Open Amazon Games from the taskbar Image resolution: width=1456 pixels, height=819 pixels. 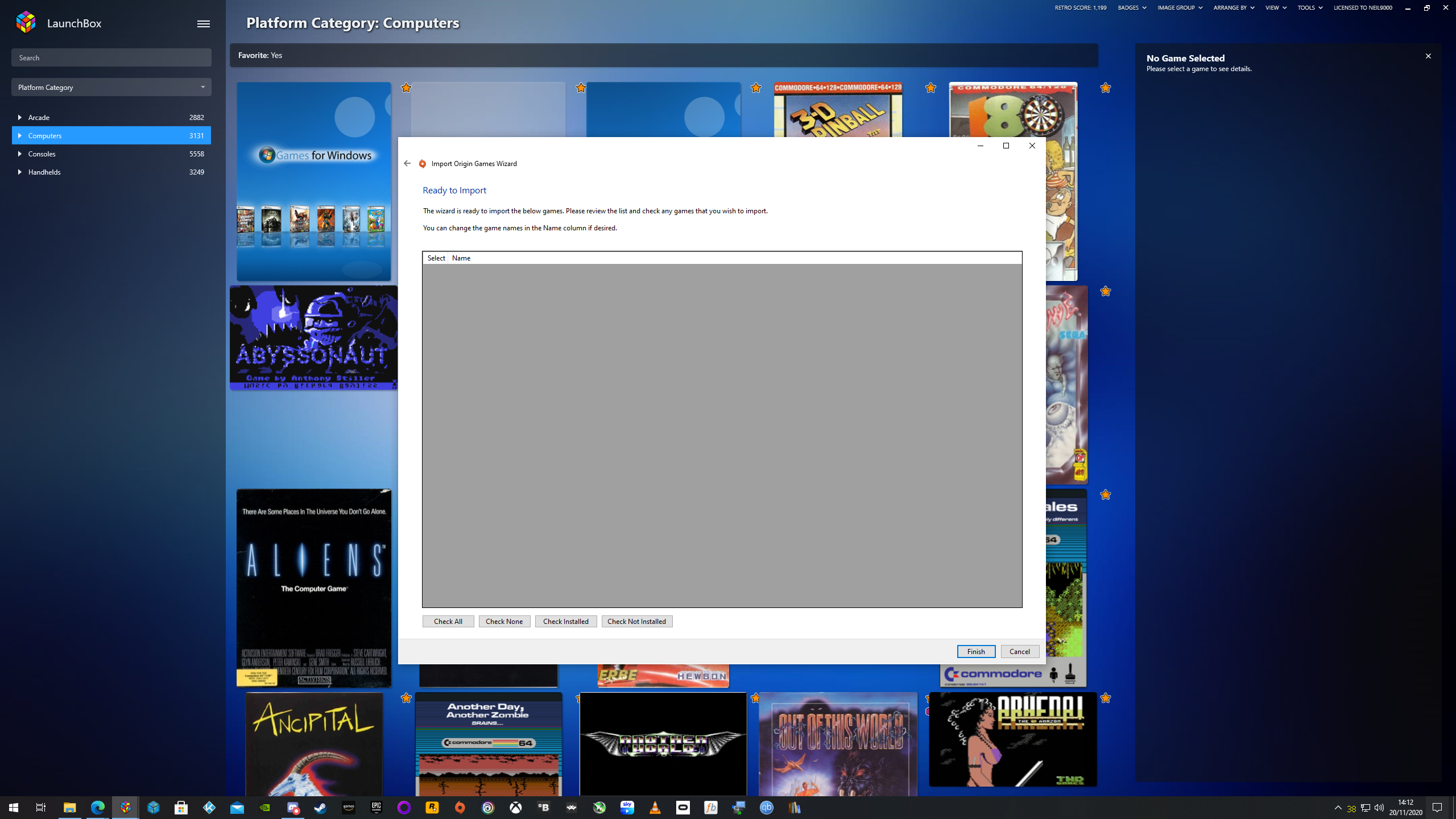pyautogui.click(x=348, y=808)
